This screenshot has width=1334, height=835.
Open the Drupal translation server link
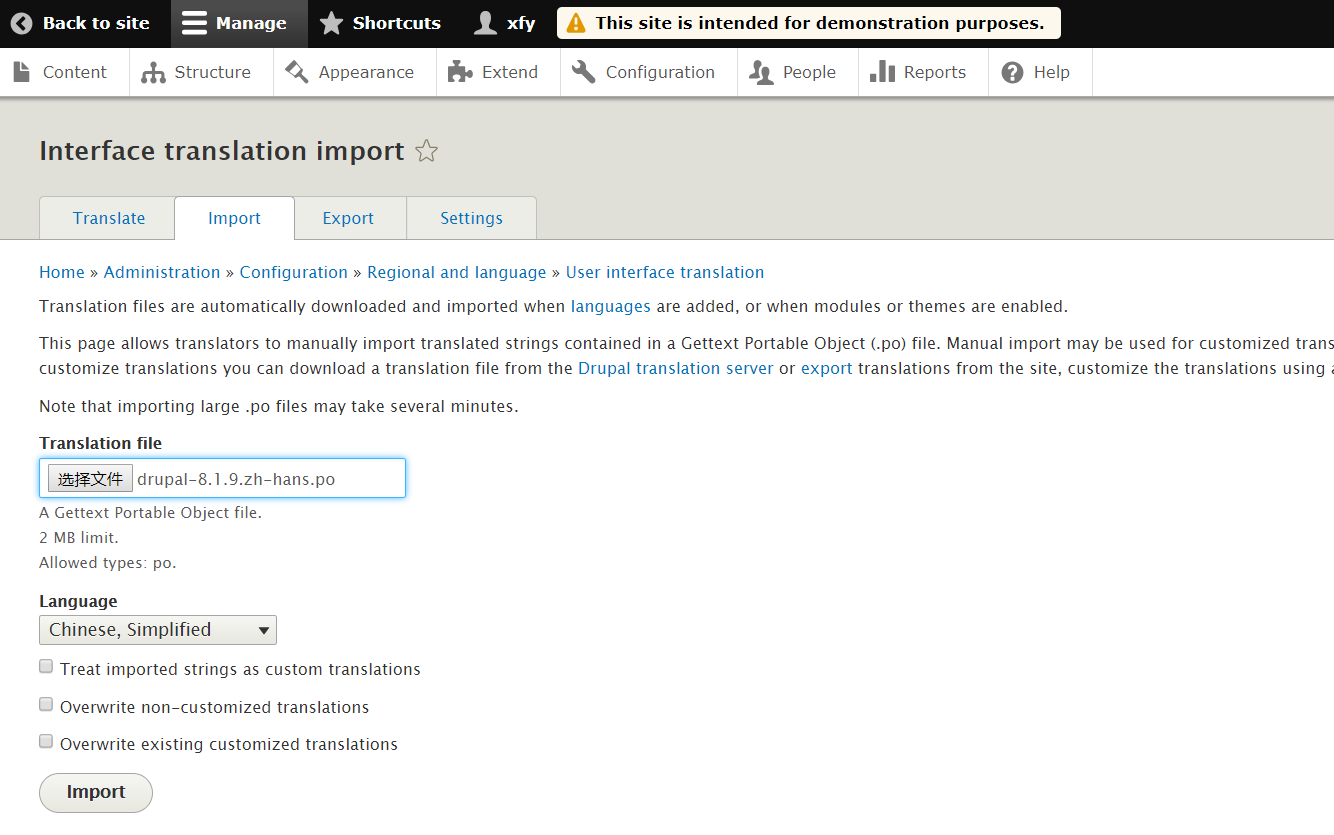675,368
